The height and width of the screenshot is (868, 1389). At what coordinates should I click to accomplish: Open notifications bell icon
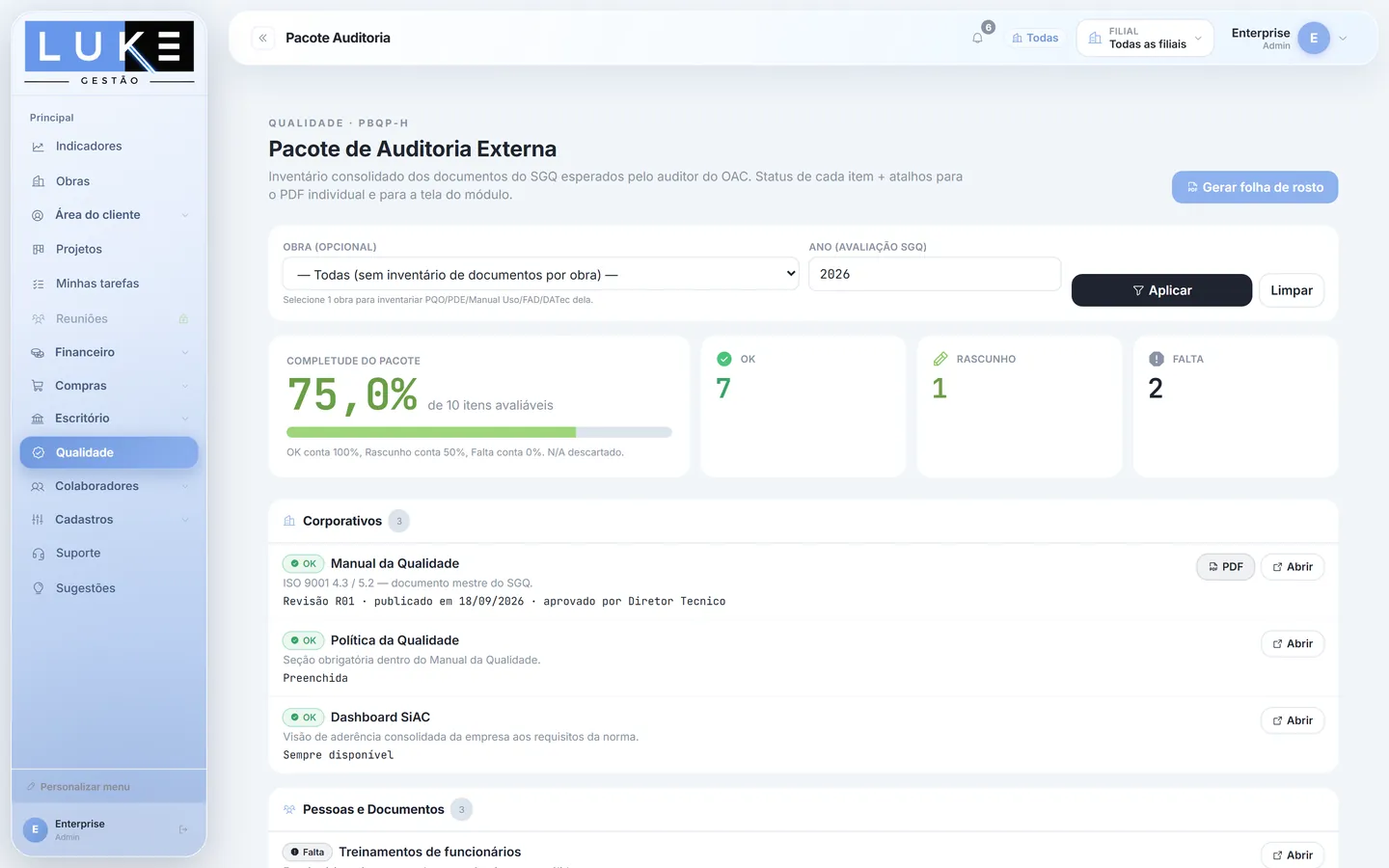(977, 38)
